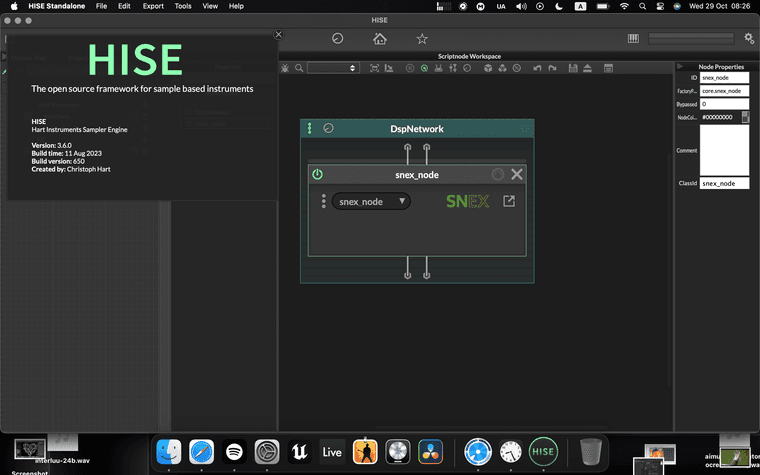
Task: Click the greyed circled X icon in toolbar
Action: (410, 68)
